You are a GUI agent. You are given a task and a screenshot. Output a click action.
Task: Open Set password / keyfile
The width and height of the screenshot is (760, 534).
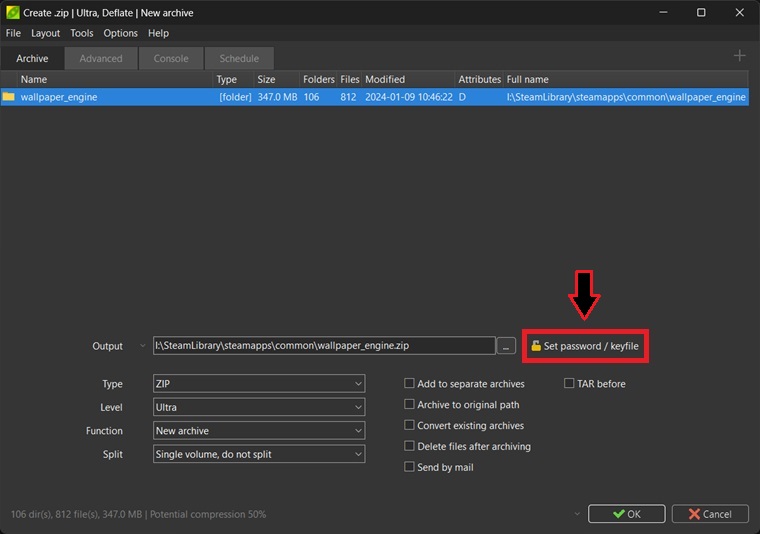pos(585,346)
